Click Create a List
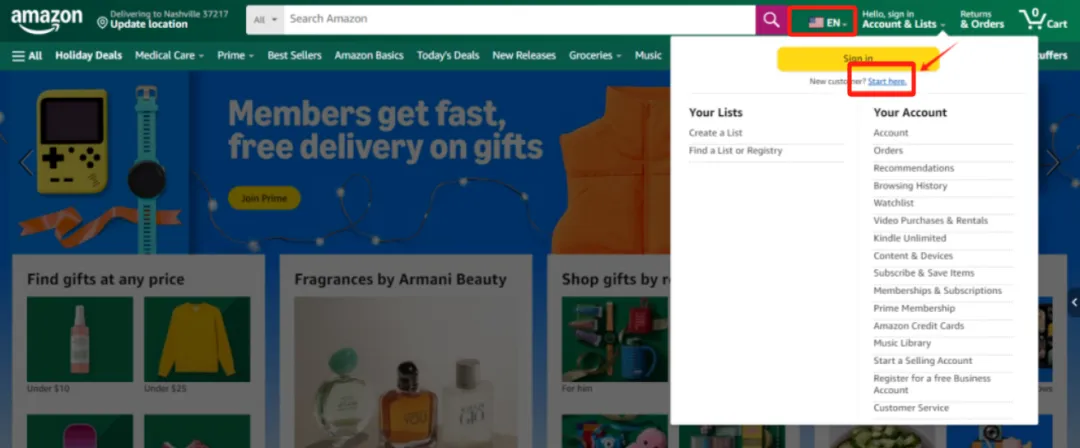 [x=716, y=133]
